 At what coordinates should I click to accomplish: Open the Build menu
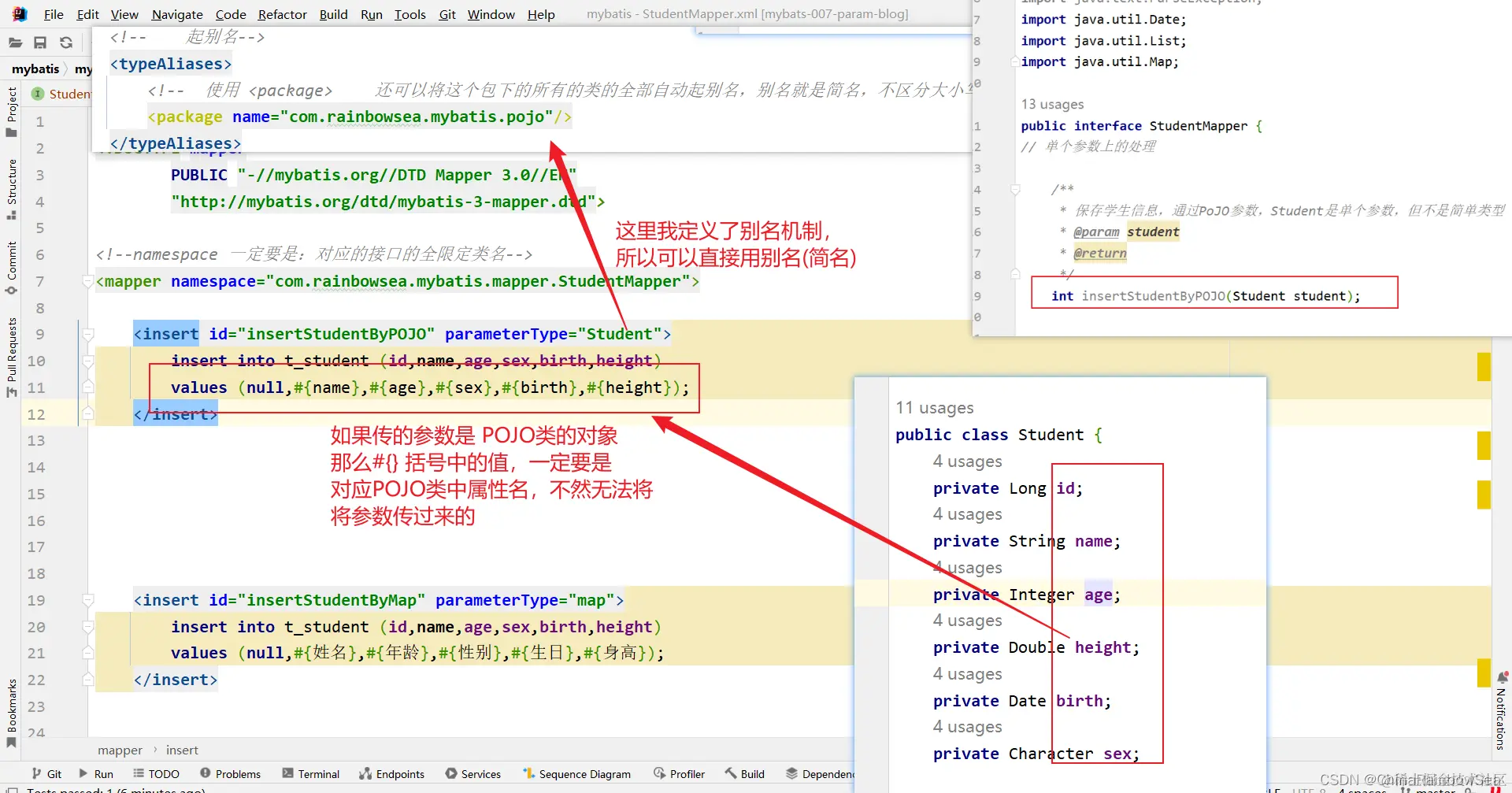pyautogui.click(x=333, y=14)
